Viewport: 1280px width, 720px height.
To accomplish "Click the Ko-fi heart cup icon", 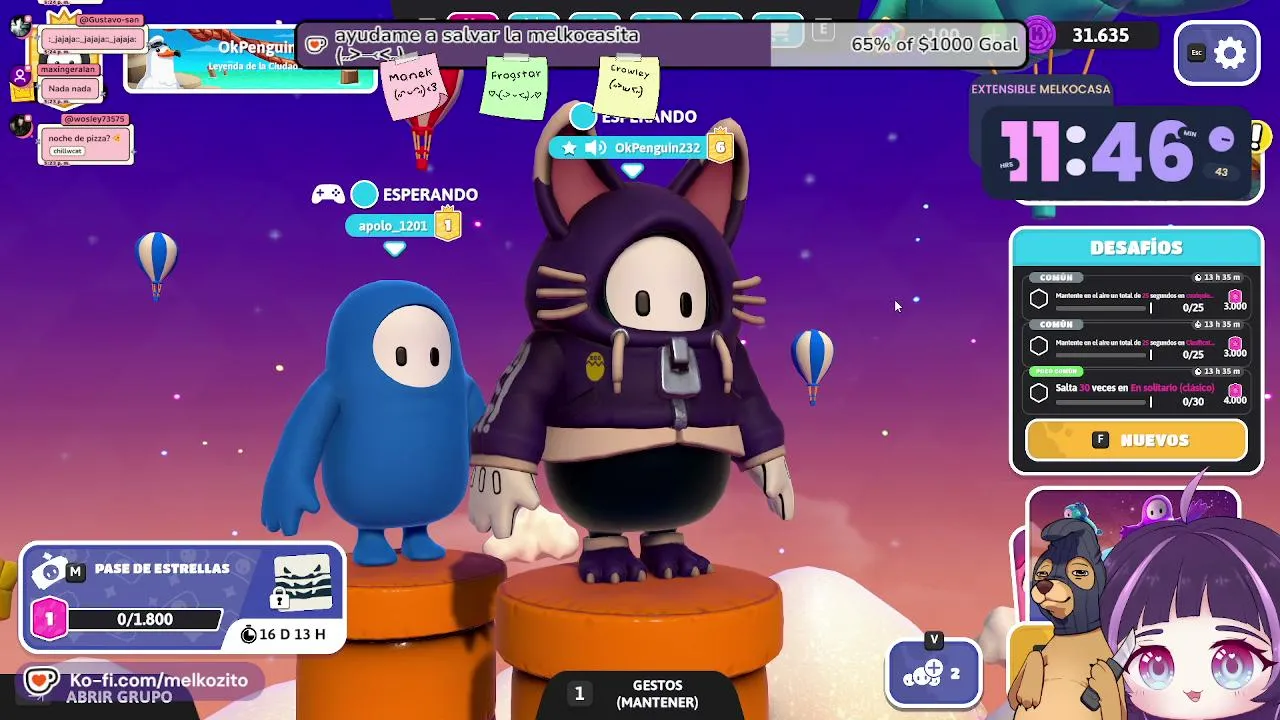I will click(x=41, y=681).
